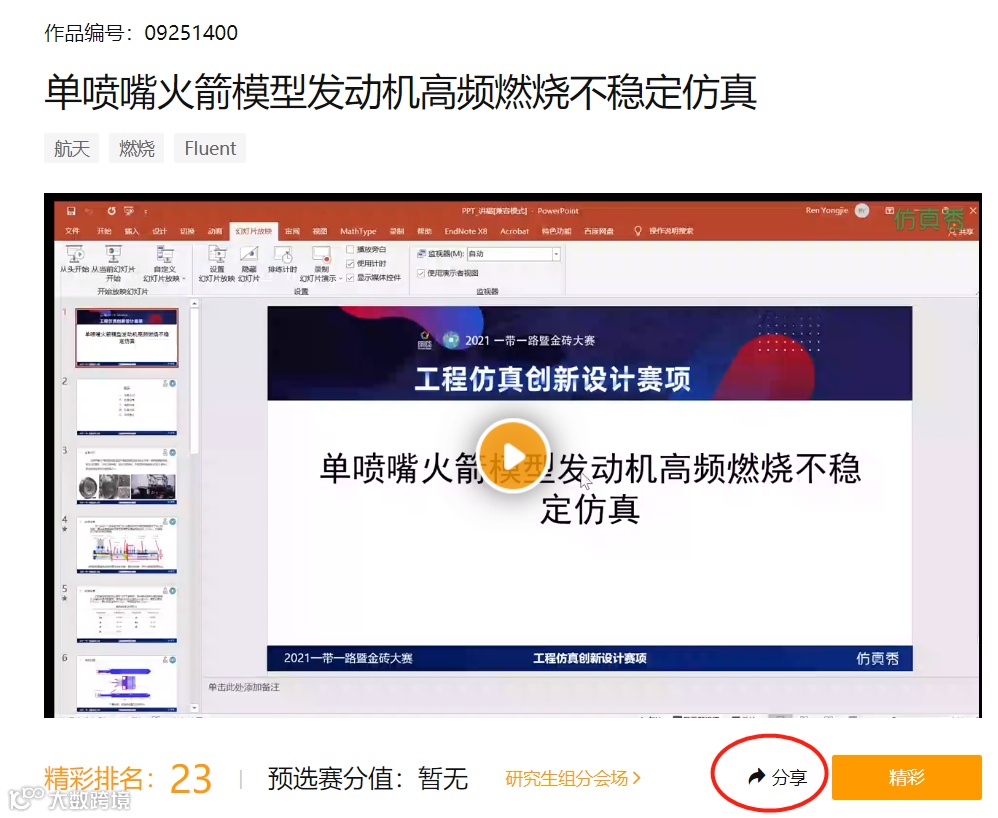Viewport: 998px width, 818px height.
Task: Click the slide title text 单喷嘴火箭模型发动机
Action: (x=590, y=488)
